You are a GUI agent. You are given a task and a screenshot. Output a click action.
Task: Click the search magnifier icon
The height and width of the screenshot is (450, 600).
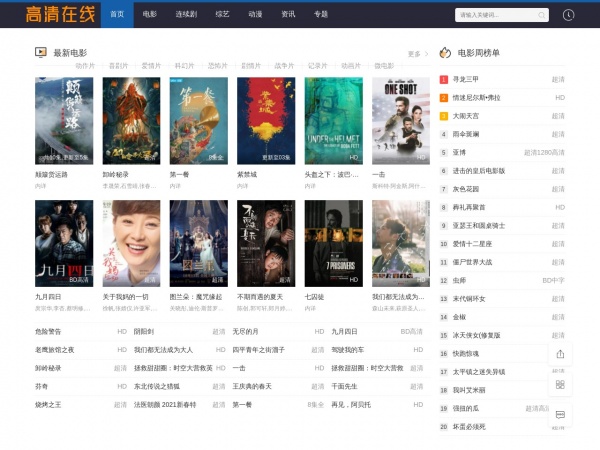pyautogui.click(x=541, y=15)
